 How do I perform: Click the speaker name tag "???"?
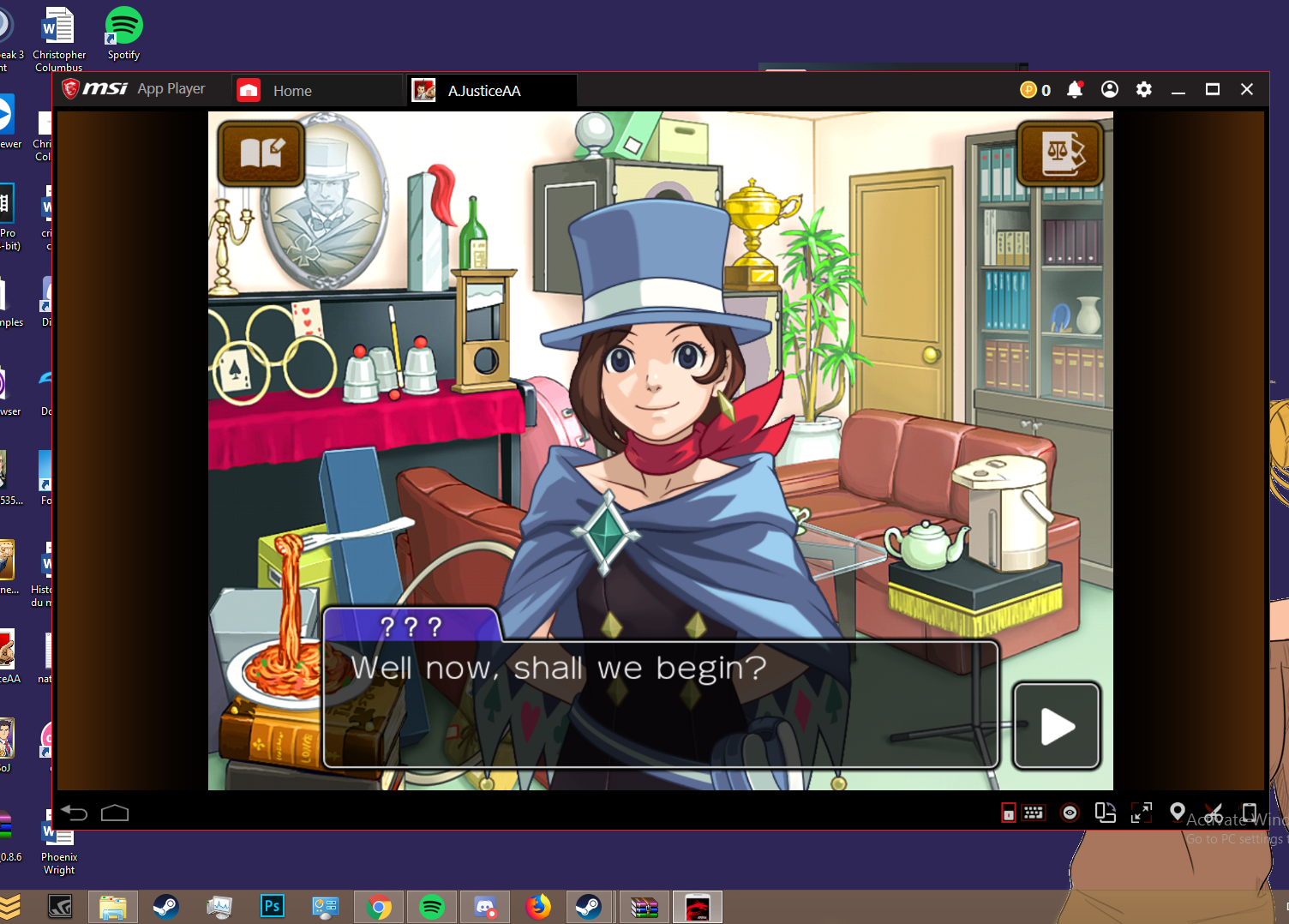(411, 627)
